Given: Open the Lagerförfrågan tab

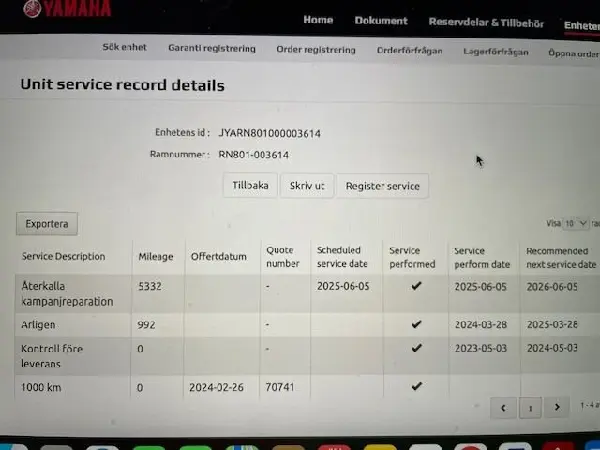Looking at the screenshot, I should click(x=495, y=52).
